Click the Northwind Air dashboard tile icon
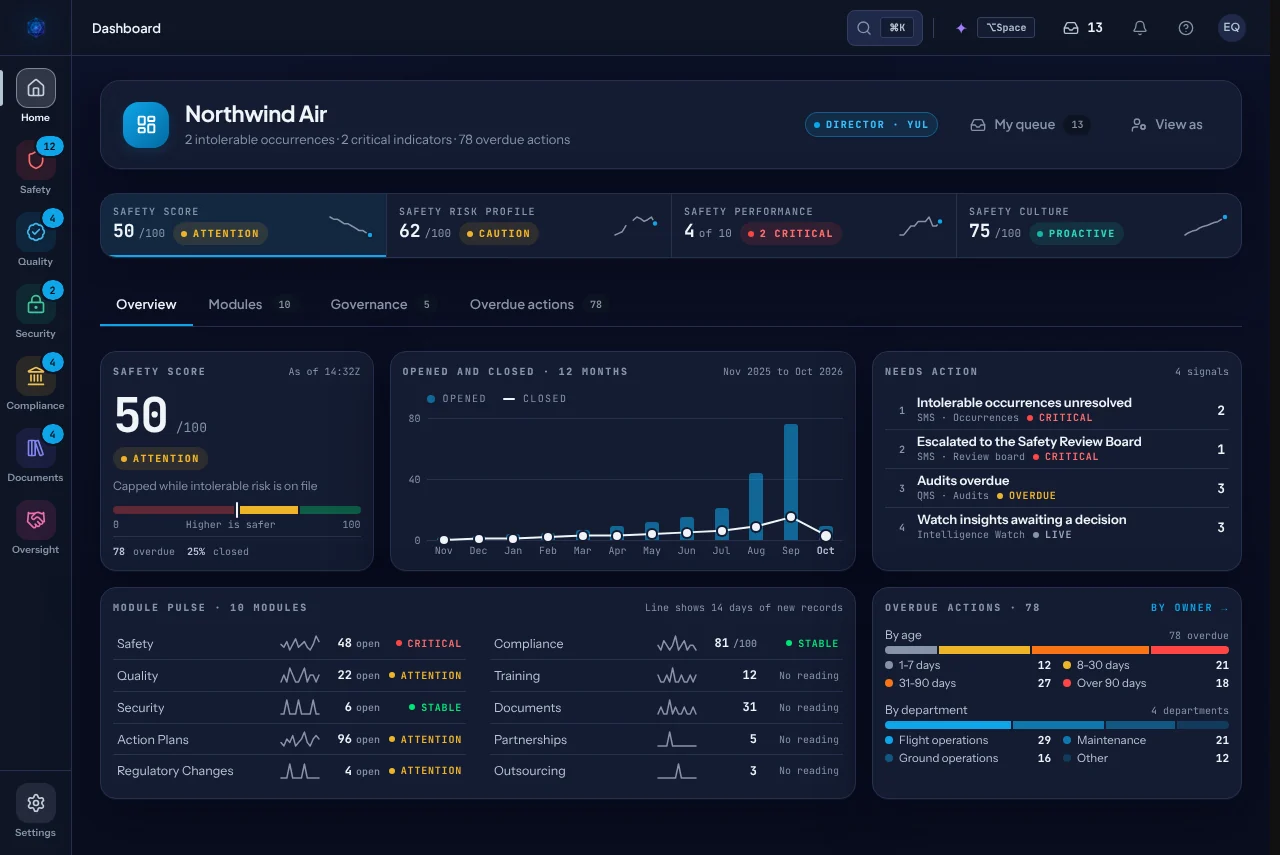Viewport: 1280px width, 855px height. 146,125
